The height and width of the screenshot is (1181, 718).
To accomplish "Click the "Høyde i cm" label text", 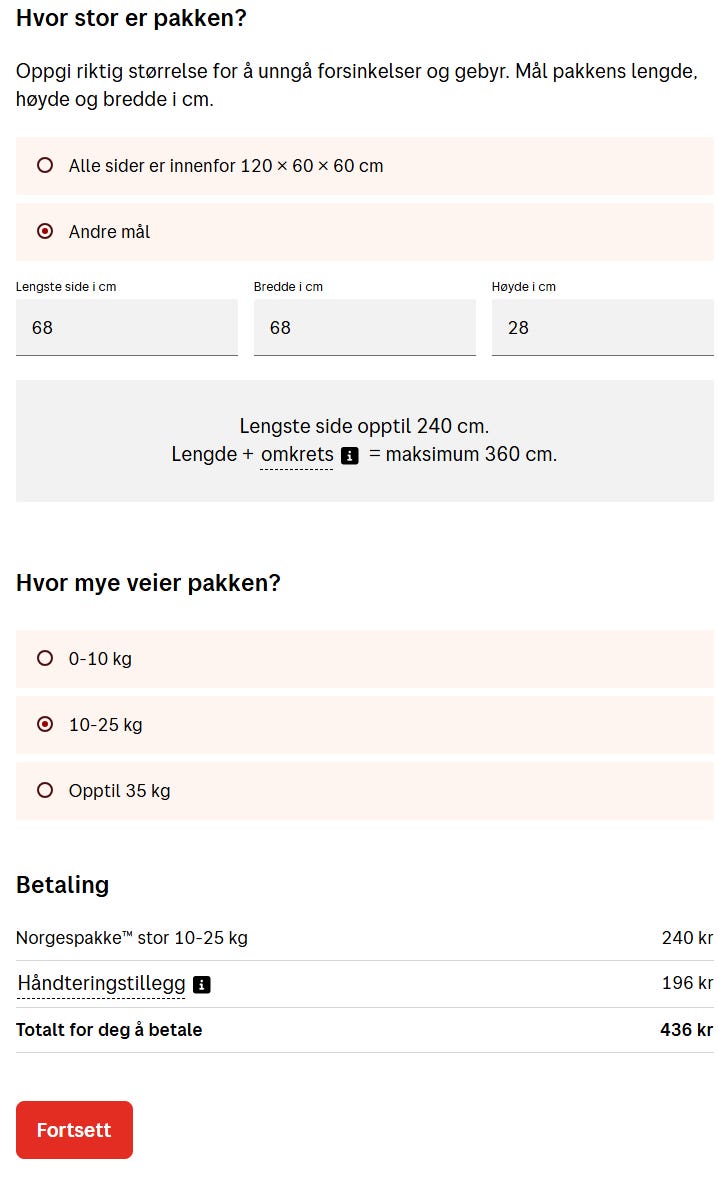I will click(x=524, y=287).
